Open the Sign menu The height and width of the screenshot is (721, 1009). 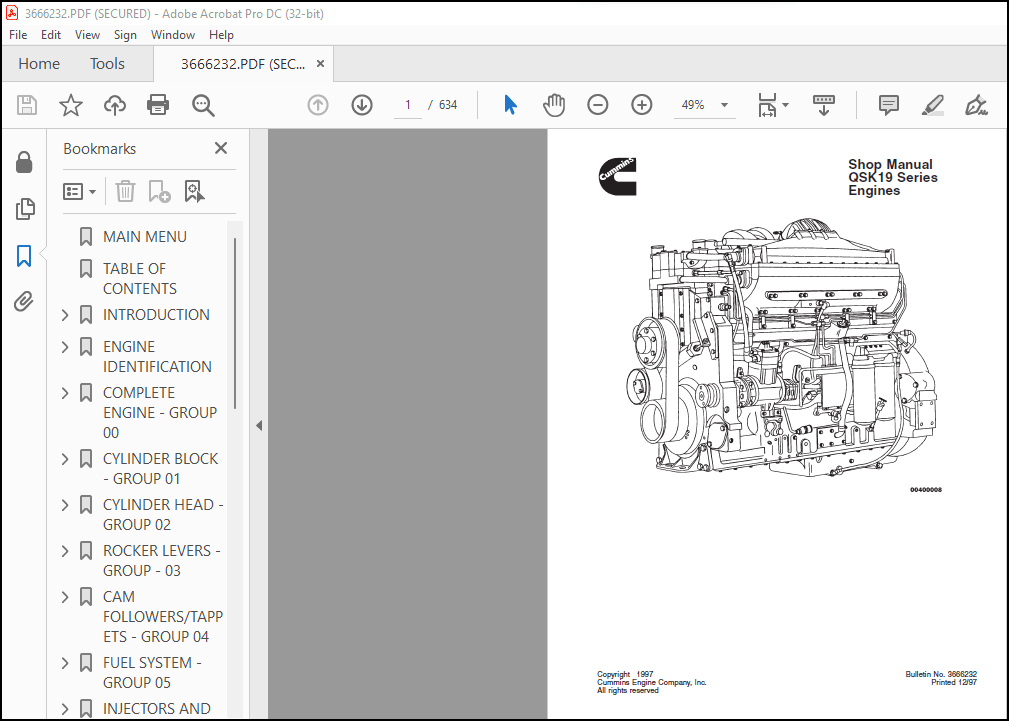pos(125,35)
